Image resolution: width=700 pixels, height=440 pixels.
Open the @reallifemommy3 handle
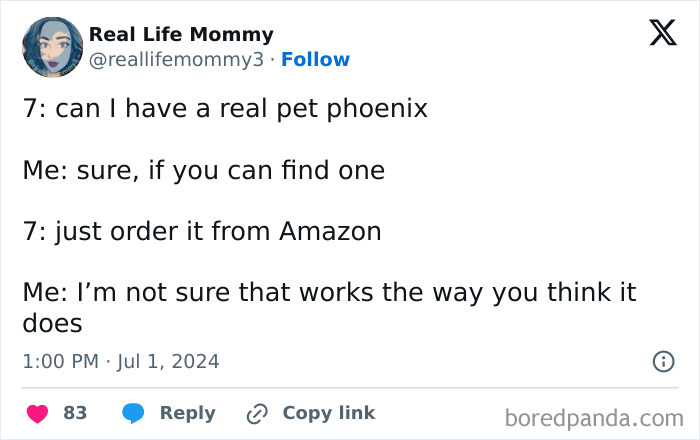coord(179,59)
